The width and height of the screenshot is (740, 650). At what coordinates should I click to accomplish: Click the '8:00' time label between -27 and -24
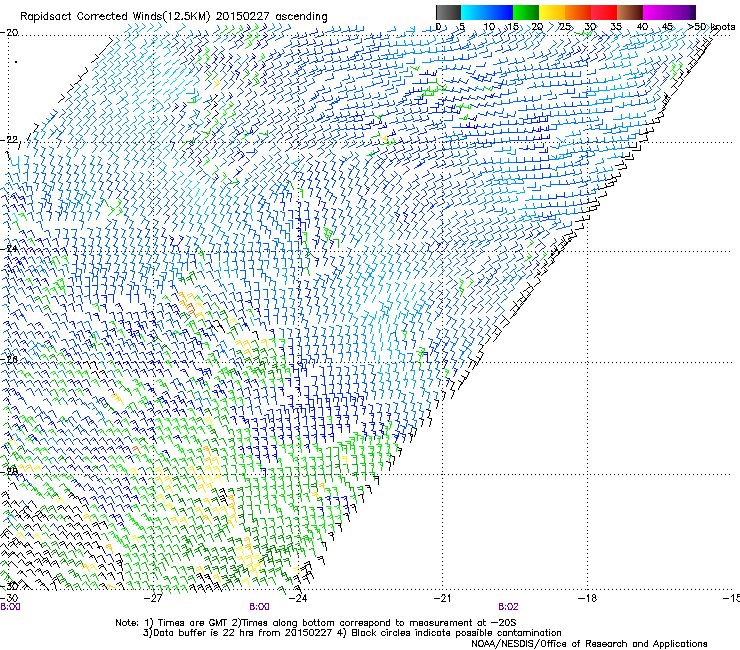click(x=259, y=607)
